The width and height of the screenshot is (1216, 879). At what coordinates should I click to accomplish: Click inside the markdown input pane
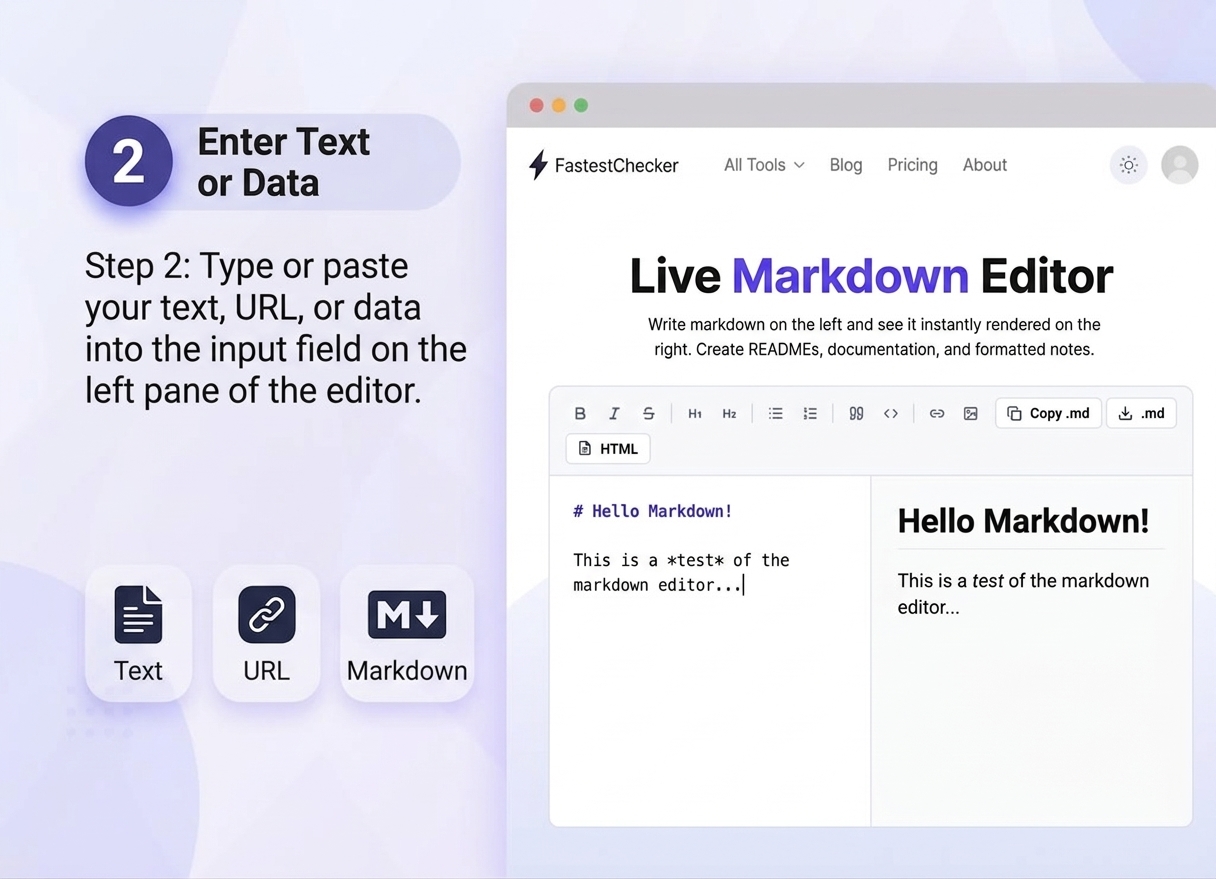[710, 650]
